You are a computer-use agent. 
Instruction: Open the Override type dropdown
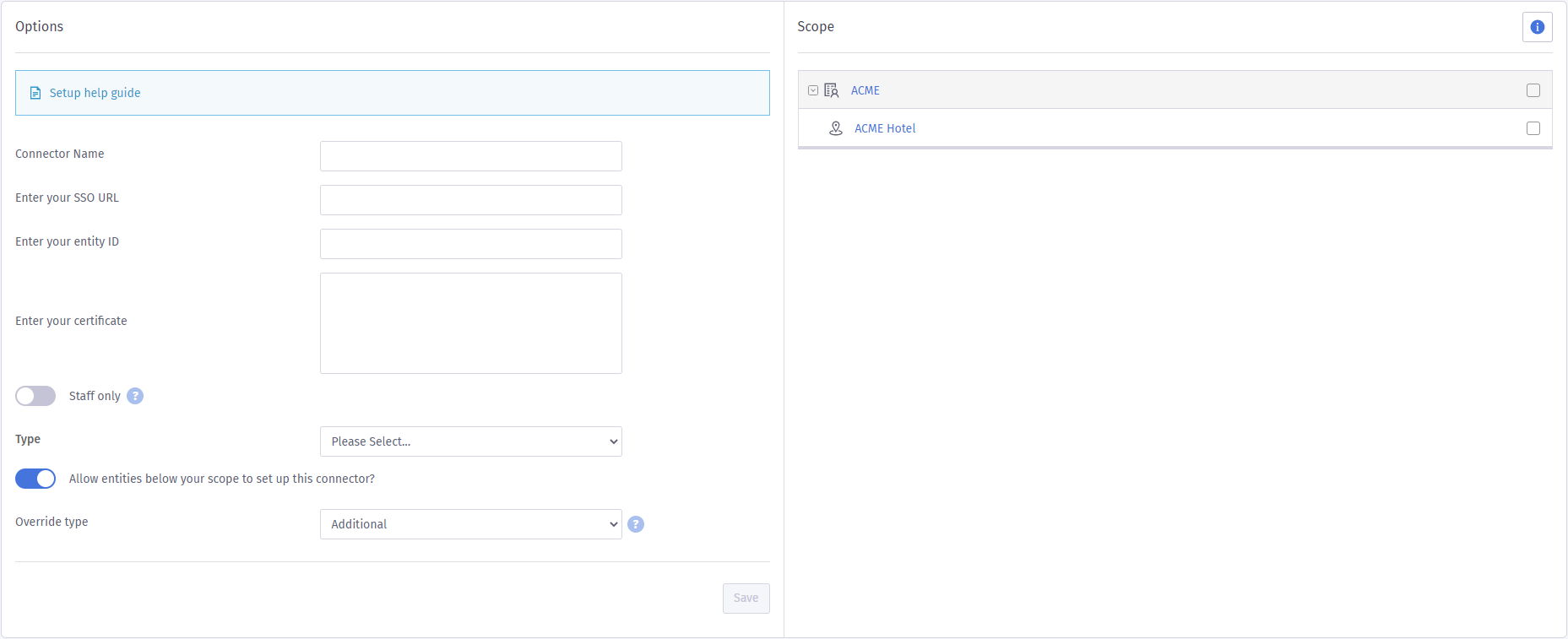coord(470,524)
